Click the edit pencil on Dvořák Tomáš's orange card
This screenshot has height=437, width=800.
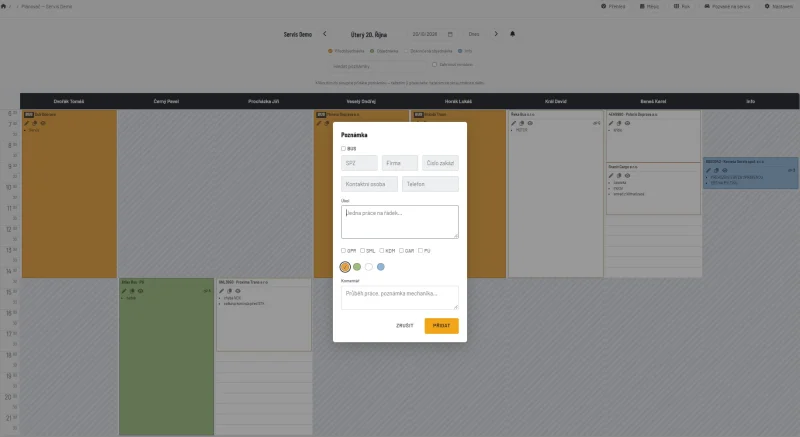point(27,123)
